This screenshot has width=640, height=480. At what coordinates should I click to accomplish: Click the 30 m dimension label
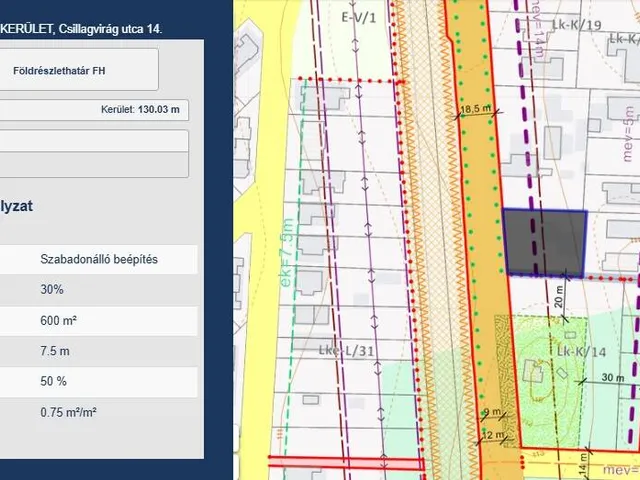click(x=613, y=378)
